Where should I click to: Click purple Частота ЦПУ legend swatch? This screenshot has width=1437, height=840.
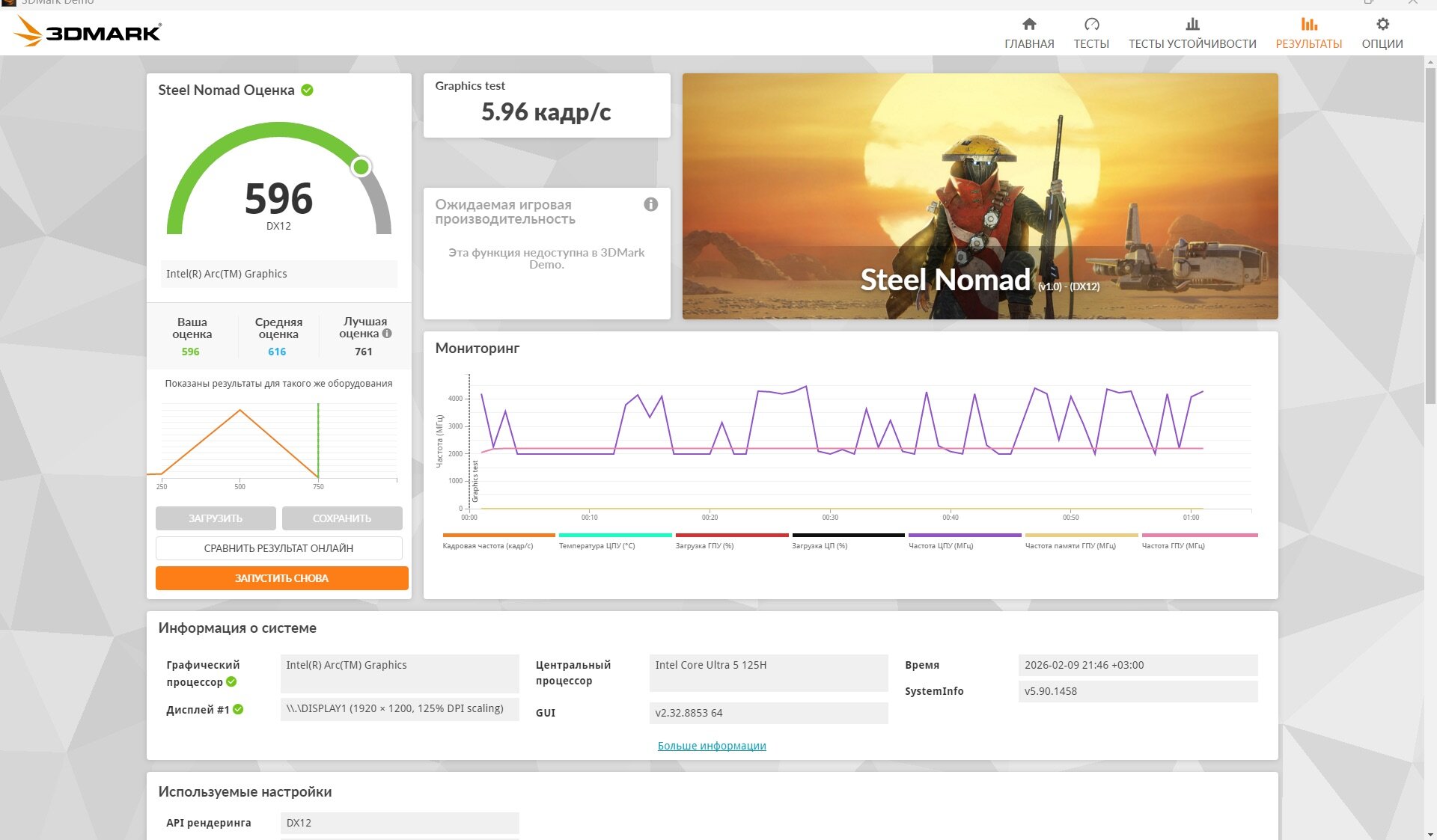tap(965, 536)
